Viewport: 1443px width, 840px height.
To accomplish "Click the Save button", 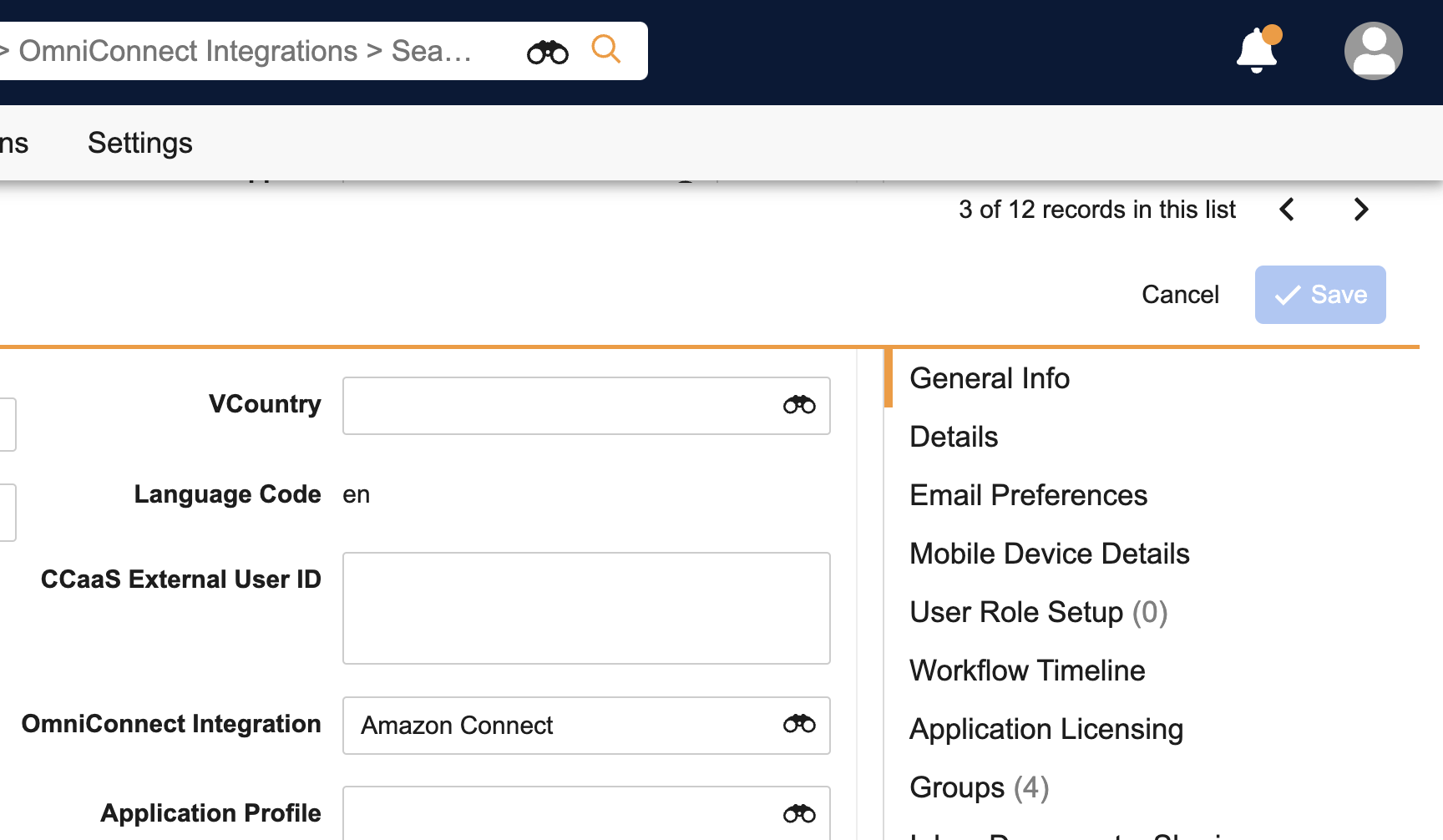I will tap(1320, 295).
